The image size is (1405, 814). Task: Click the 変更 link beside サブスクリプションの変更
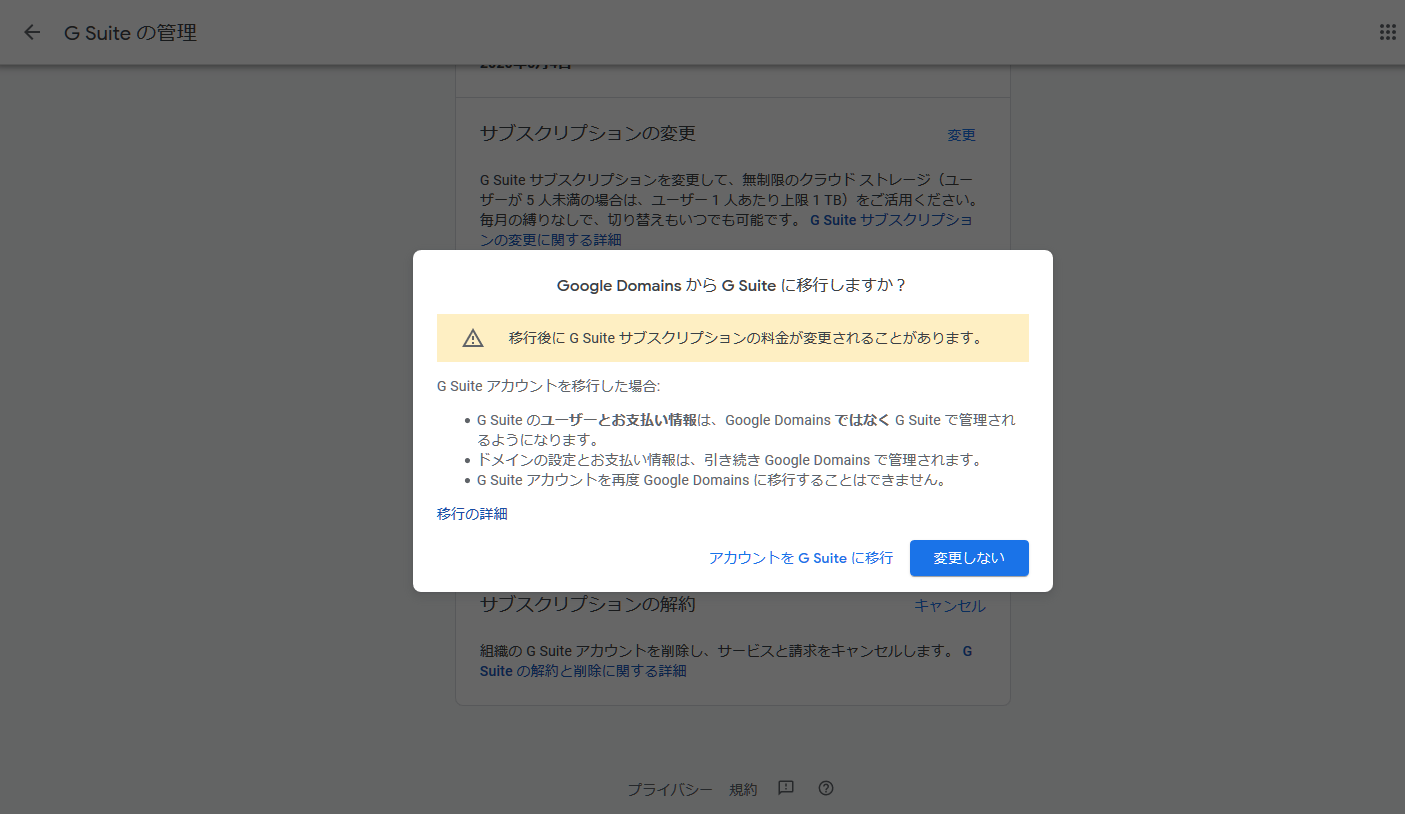[x=961, y=135]
